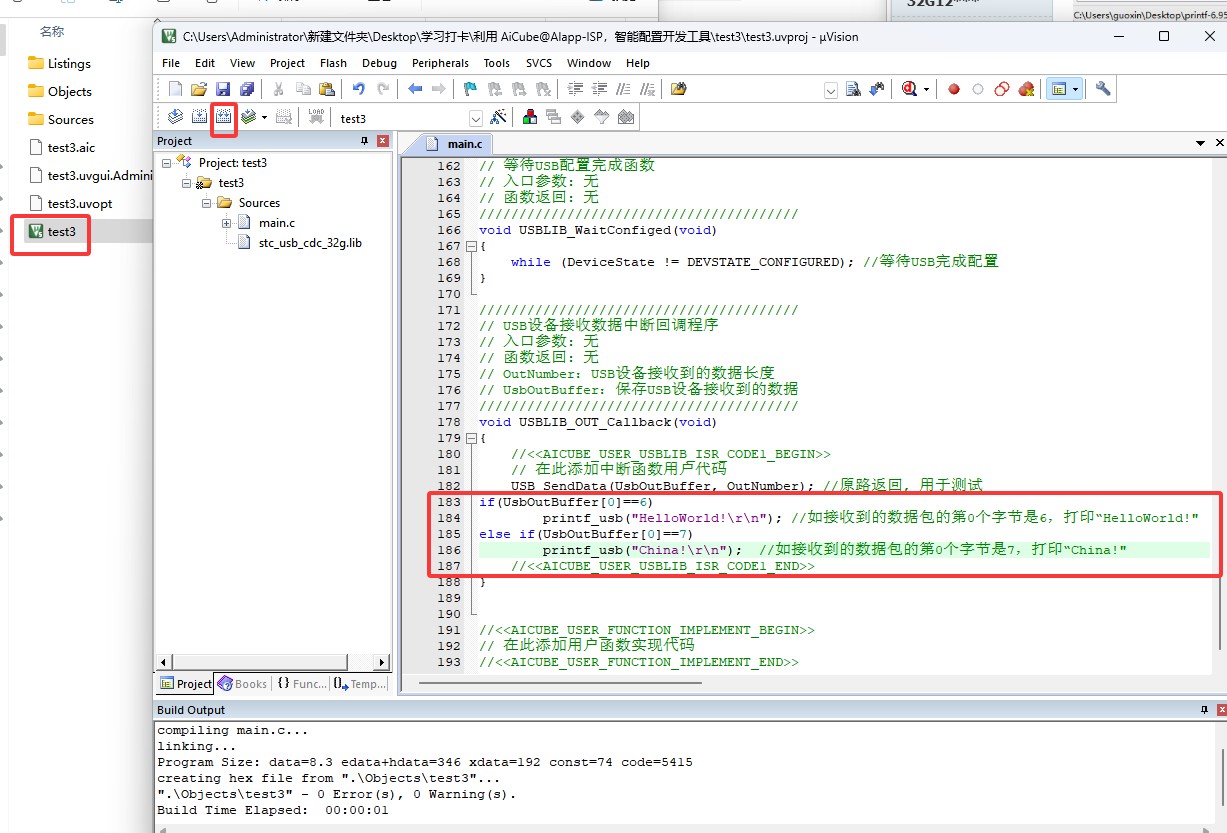Pin toggle on the Project panel
1227x833 pixels.
click(x=364, y=141)
